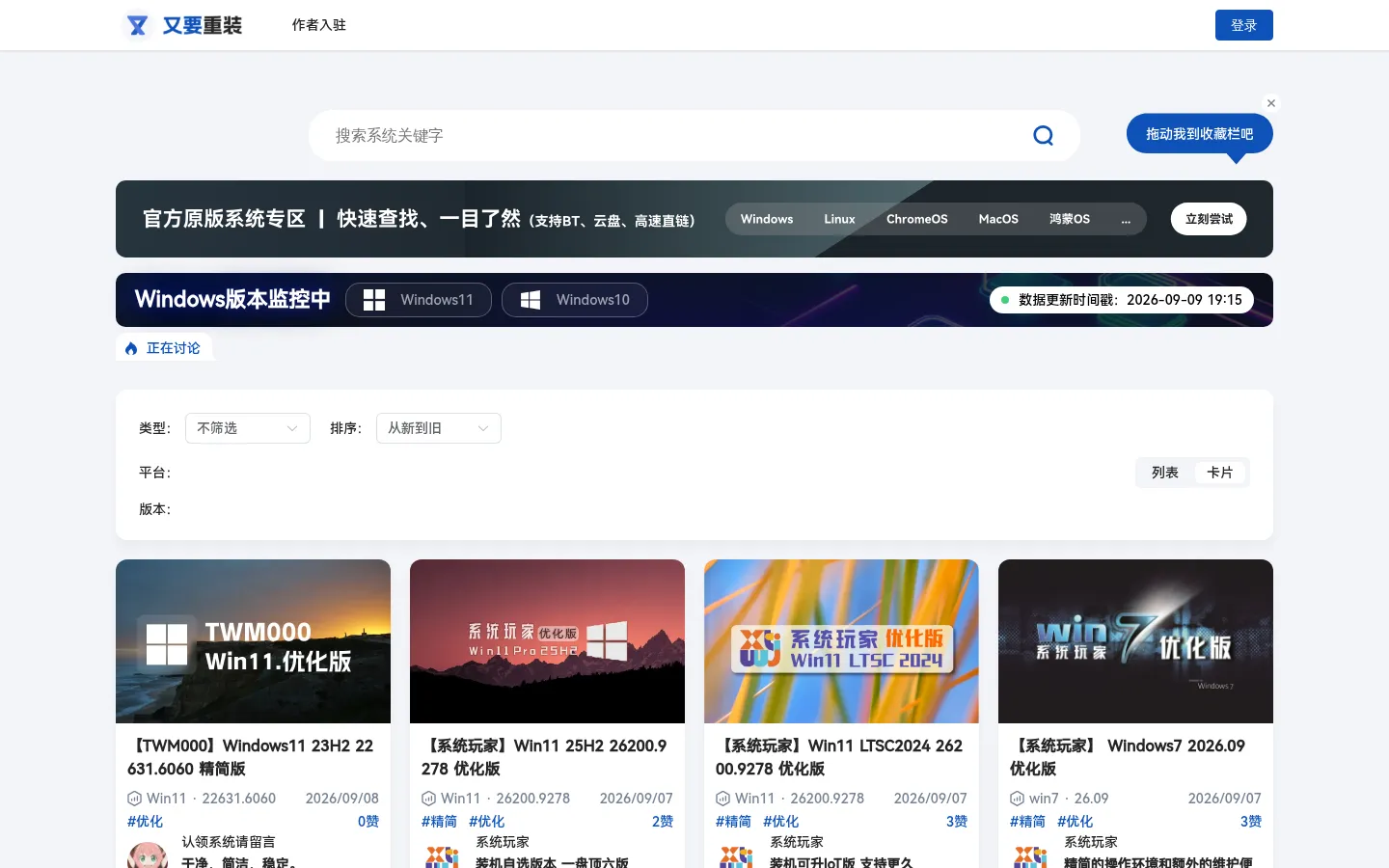Click 3赞 on the Windows7 card
The image size is (1389, 868).
pos(1251,822)
